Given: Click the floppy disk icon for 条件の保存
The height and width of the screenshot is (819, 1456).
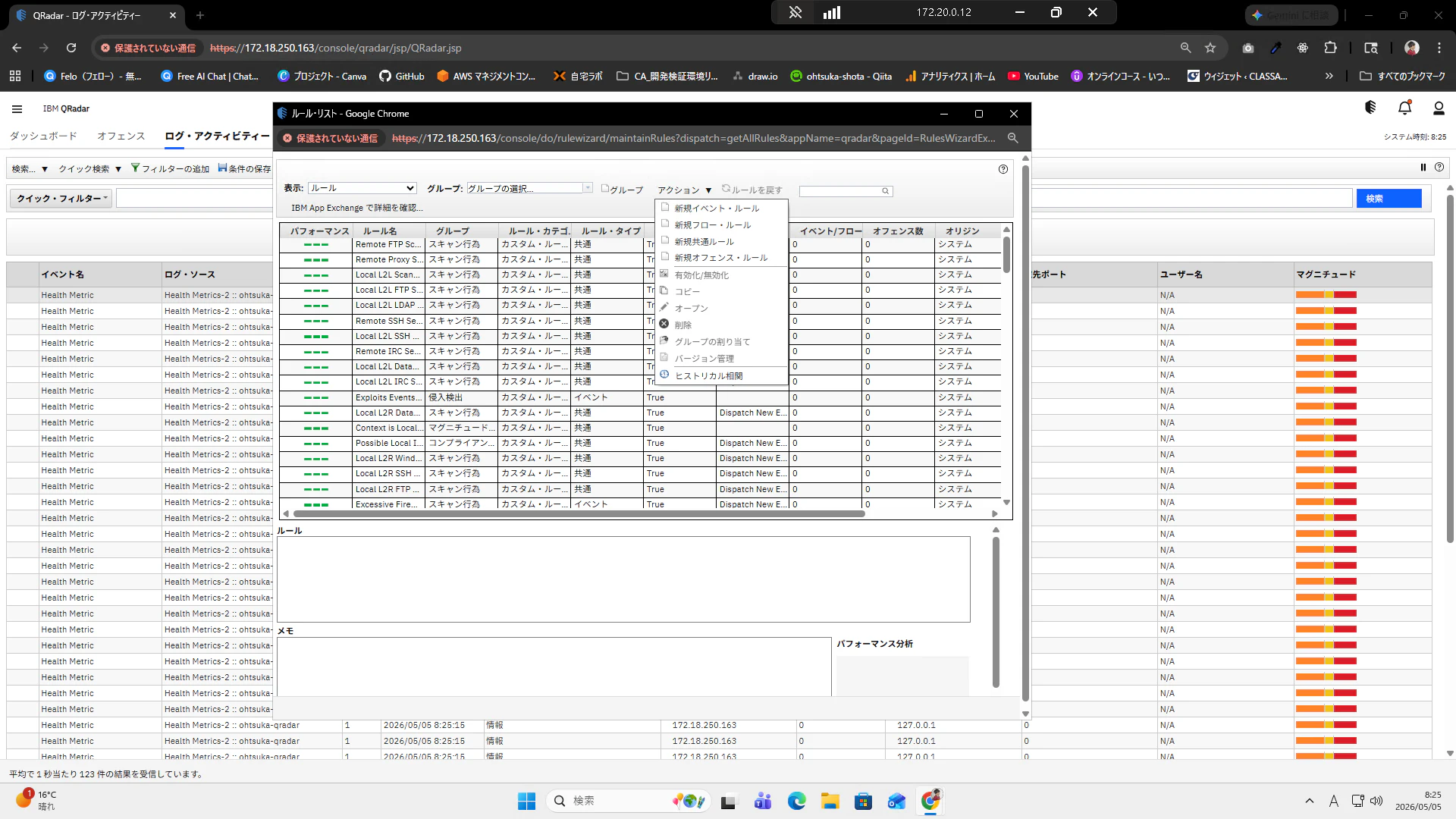Looking at the screenshot, I should tap(222, 168).
